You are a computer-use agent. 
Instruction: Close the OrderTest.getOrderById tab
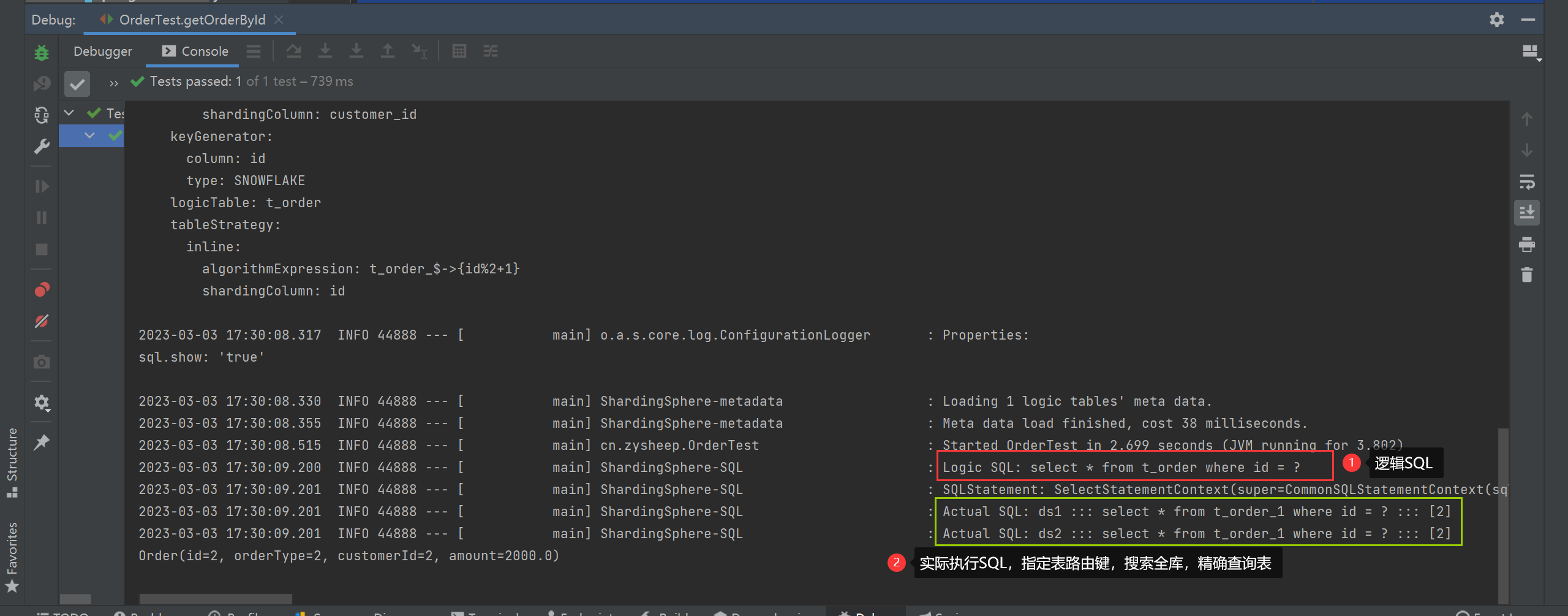pos(279,20)
